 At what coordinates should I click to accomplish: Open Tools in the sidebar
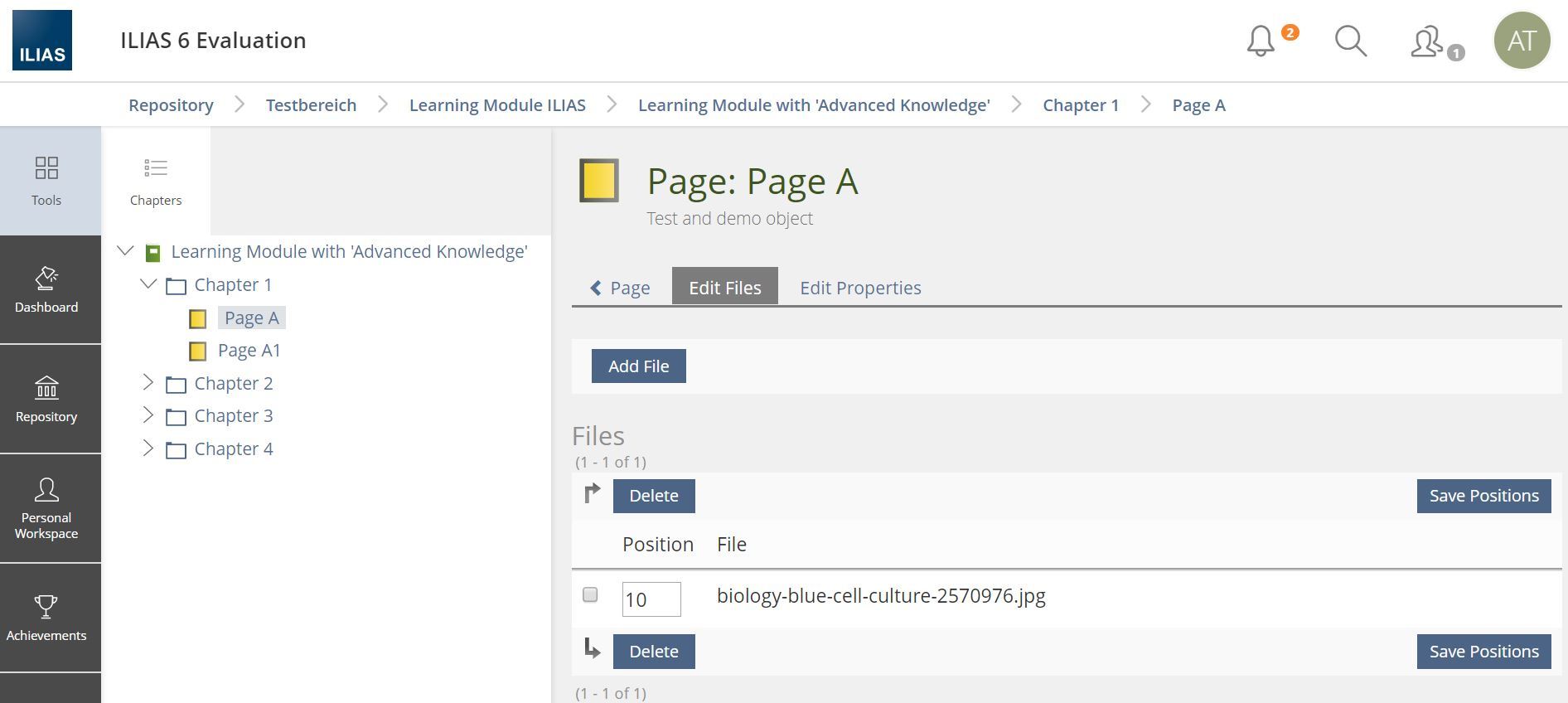pos(46,181)
